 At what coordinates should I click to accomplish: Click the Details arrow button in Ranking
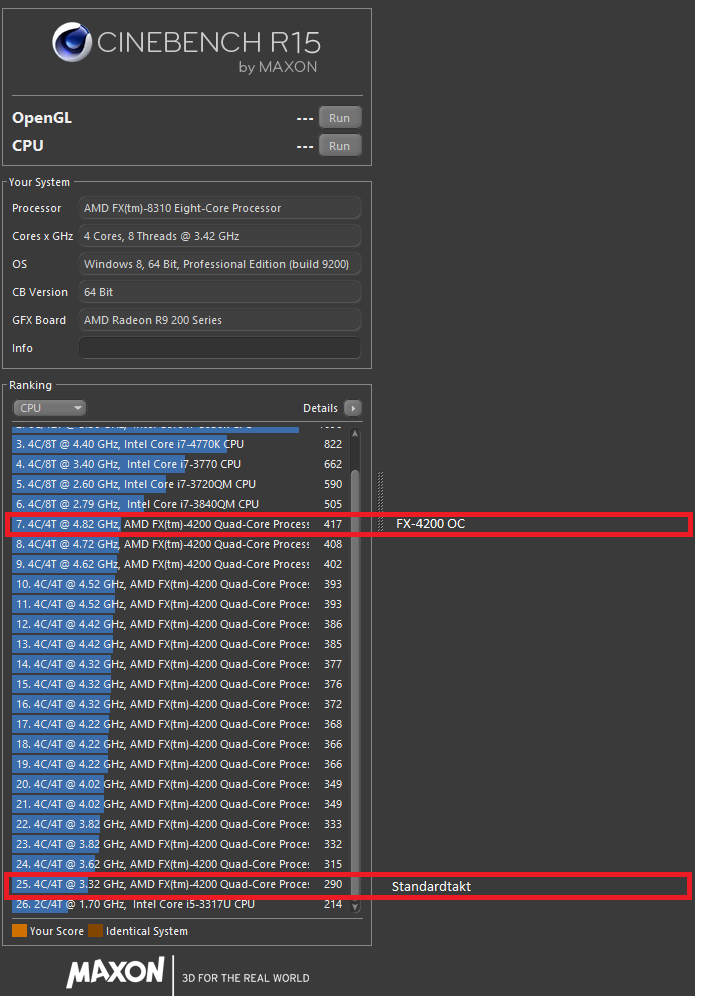coord(352,408)
